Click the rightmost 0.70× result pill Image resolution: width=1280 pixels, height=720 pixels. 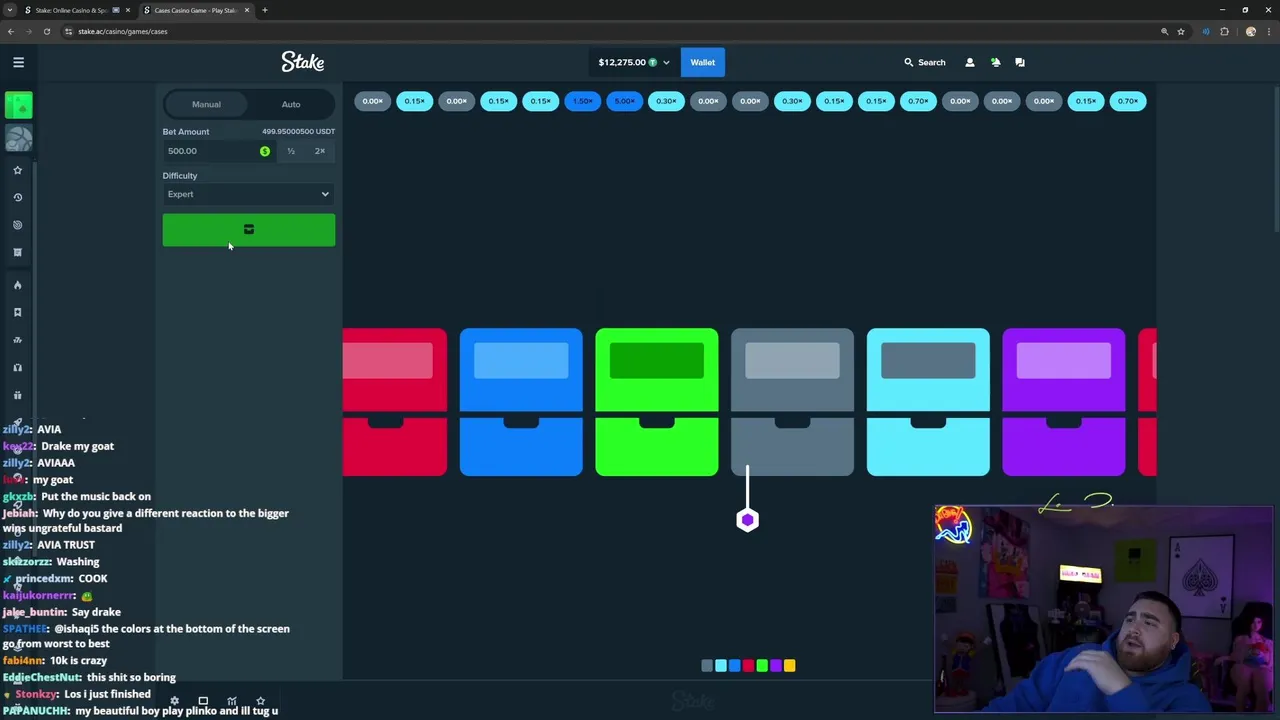(x=1127, y=101)
